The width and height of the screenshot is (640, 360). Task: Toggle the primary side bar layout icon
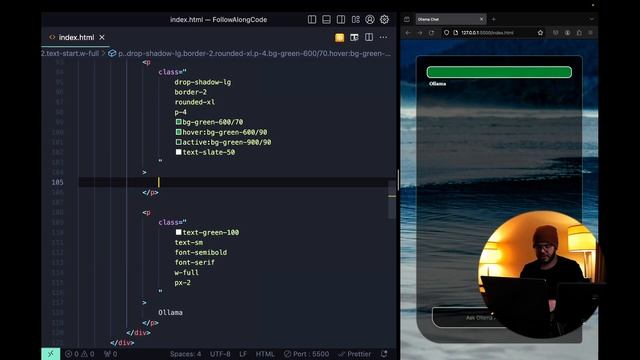coord(312,20)
